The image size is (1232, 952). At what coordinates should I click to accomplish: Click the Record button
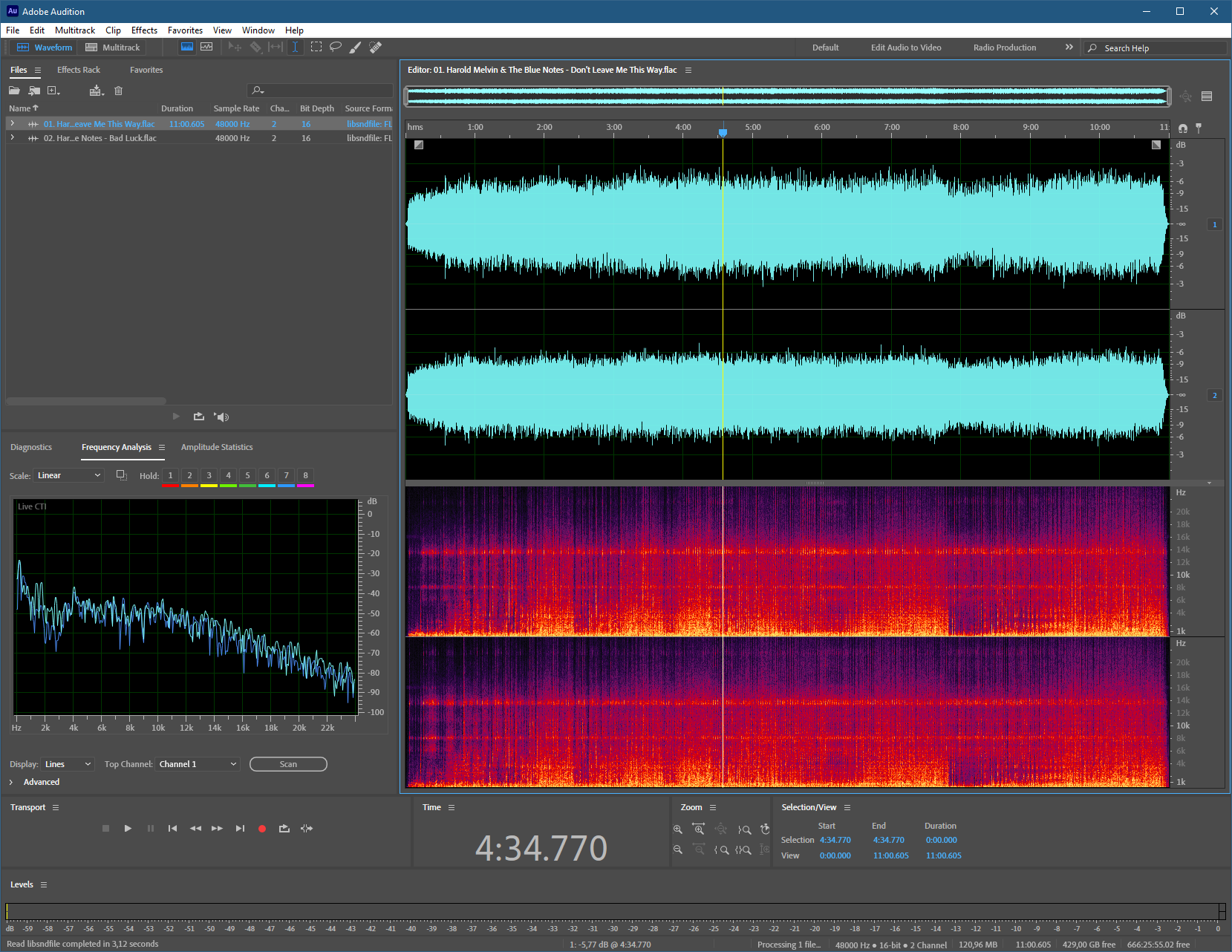pyautogui.click(x=261, y=829)
